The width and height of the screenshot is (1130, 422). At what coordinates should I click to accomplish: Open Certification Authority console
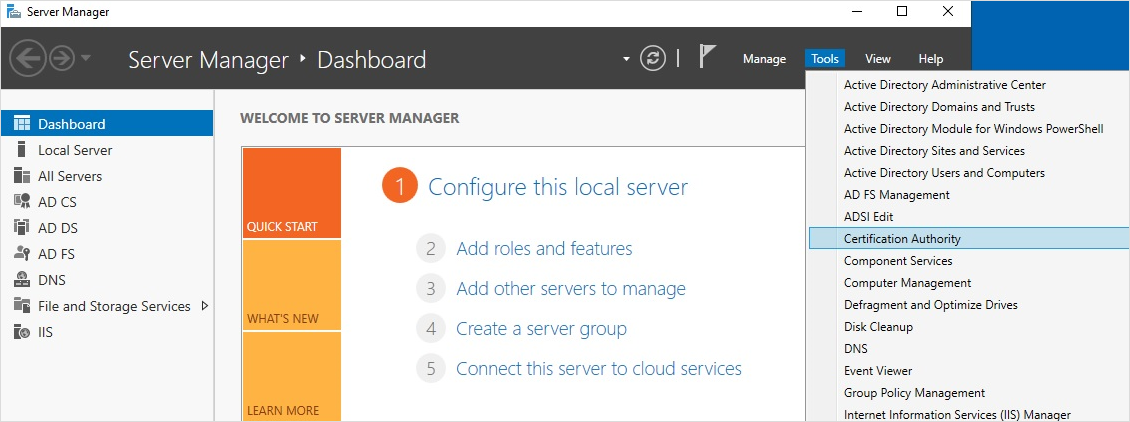tap(969, 238)
